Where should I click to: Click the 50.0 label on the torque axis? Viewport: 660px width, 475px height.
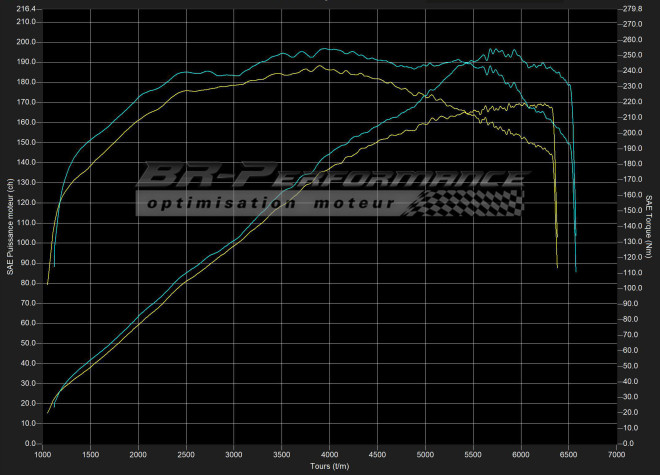point(630,366)
